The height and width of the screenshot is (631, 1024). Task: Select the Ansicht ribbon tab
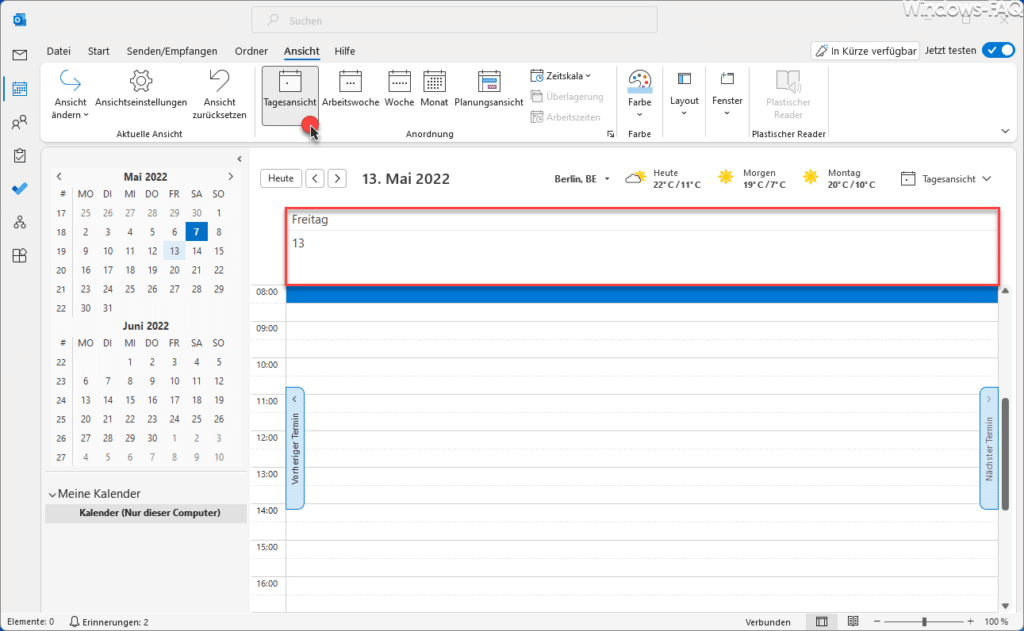coord(302,51)
